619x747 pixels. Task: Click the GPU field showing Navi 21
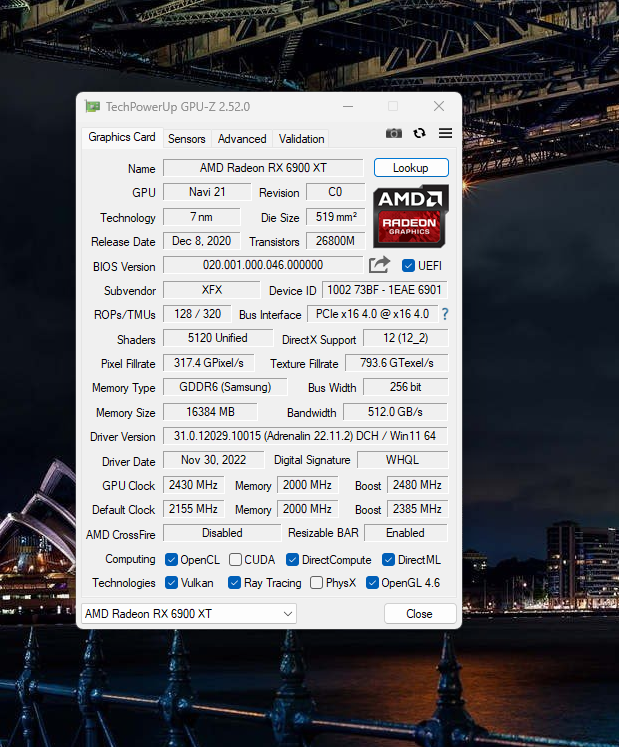click(207, 192)
